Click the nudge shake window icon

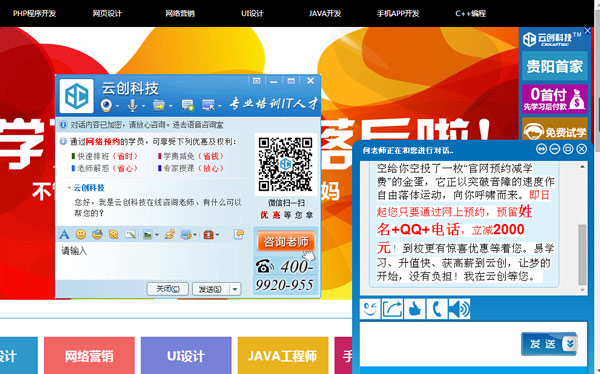114,234
